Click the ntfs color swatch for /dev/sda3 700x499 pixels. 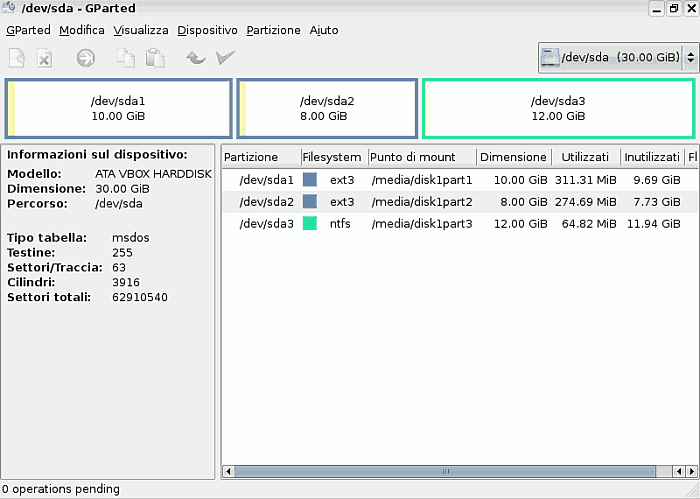click(310, 223)
